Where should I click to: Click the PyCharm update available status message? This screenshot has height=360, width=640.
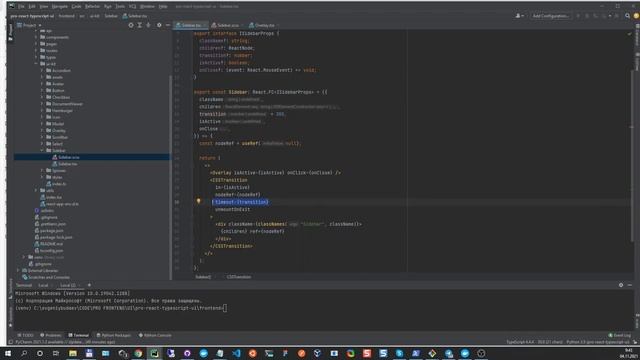click(65, 342)
